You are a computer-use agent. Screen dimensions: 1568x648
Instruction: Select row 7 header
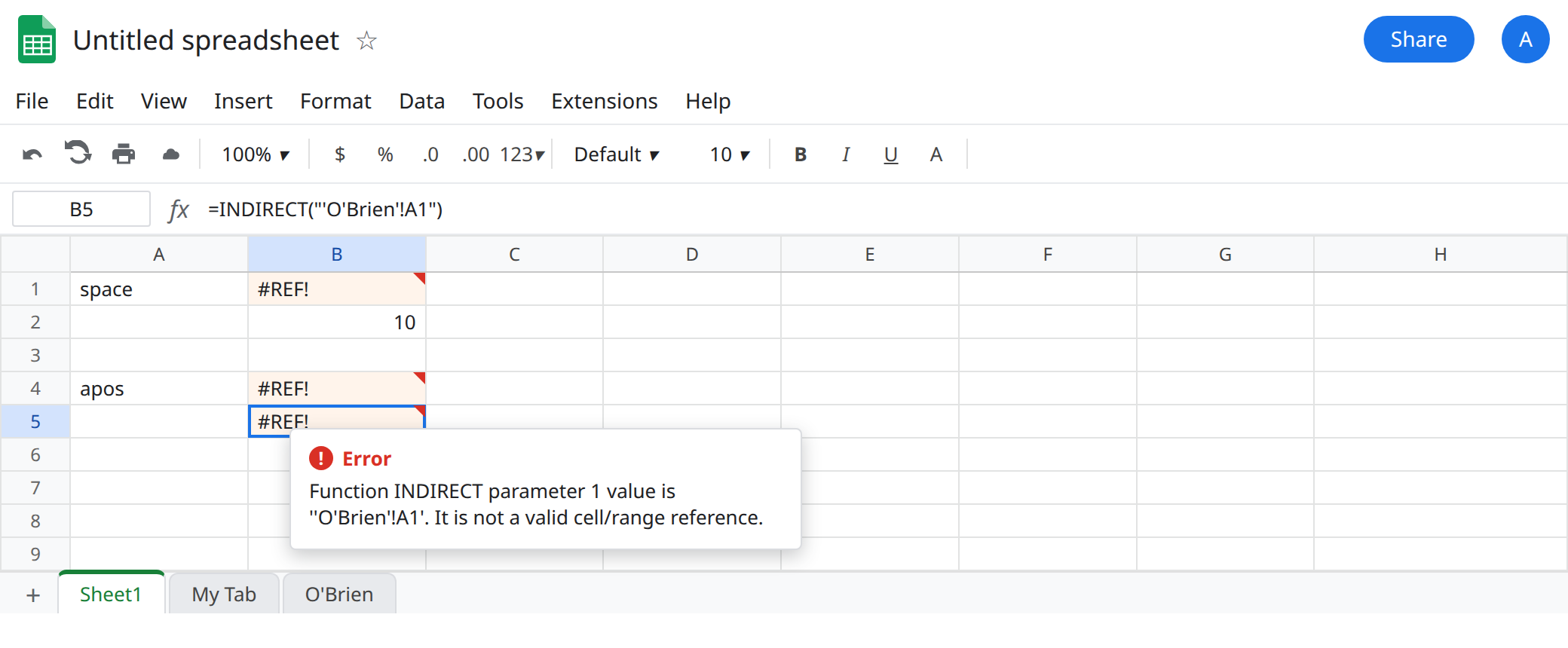tap(35, 488)
